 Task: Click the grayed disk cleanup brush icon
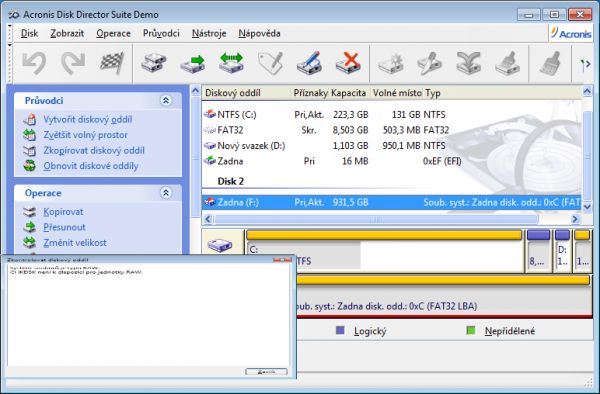click(x=507, y=63)
